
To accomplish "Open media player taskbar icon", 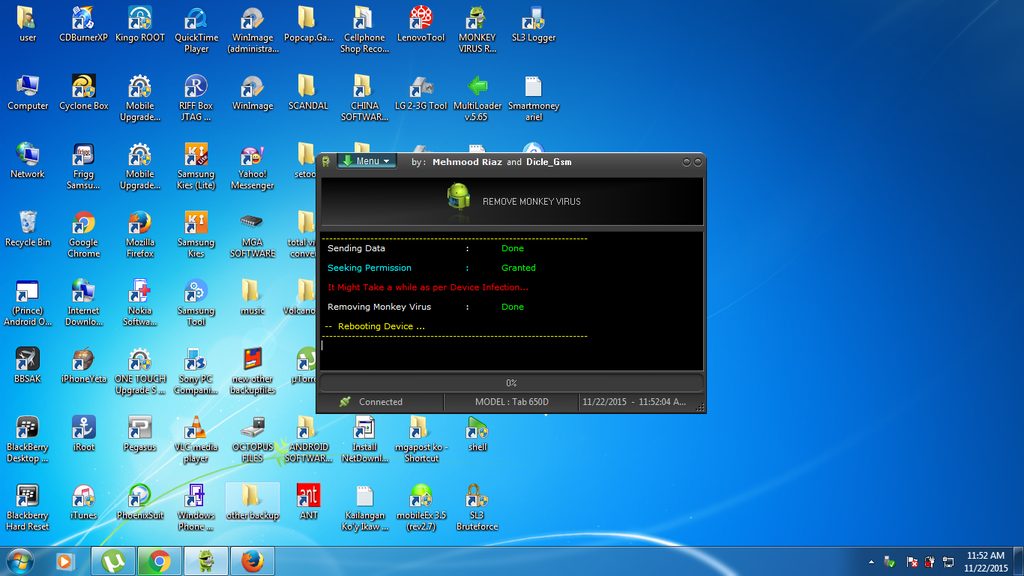I will [65, 561].
